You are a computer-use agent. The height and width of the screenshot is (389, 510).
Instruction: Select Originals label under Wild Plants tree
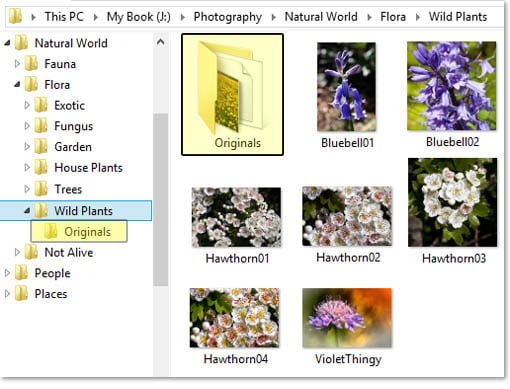(x=87, y=232)
